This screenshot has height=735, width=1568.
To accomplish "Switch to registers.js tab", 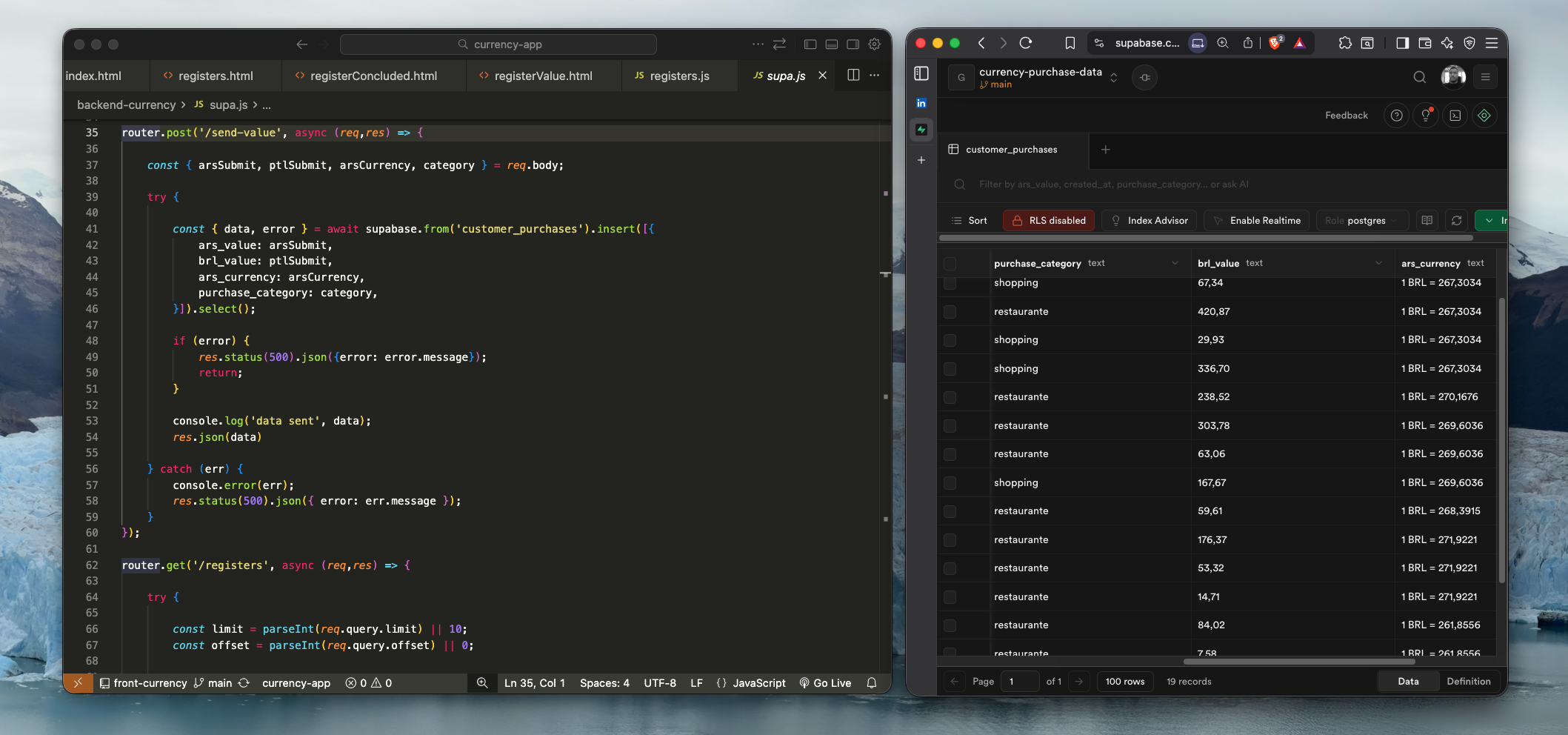I will coord(679,76).
